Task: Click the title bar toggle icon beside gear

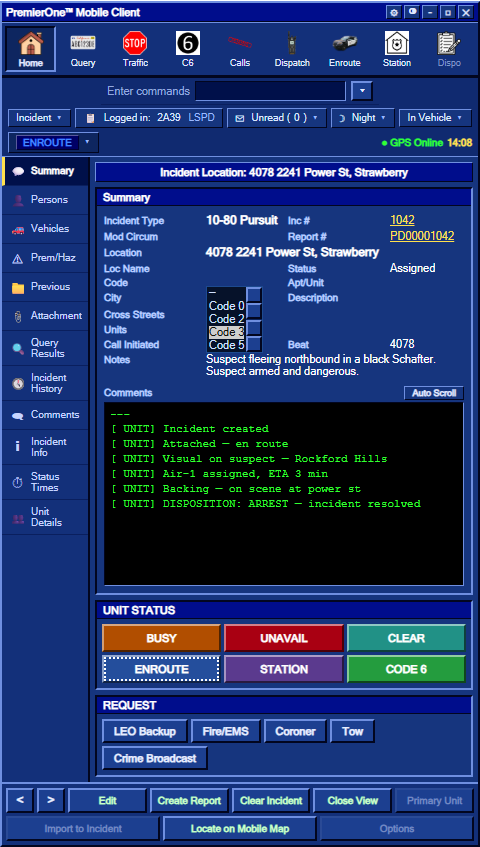Action: pyautogui.click(x=412, y=12)
